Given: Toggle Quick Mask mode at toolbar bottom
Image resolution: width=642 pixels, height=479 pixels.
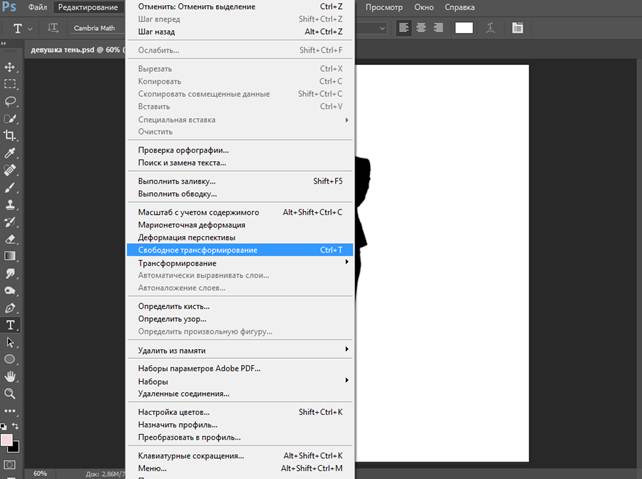Looking at the screenshot, I should (10, 464).
